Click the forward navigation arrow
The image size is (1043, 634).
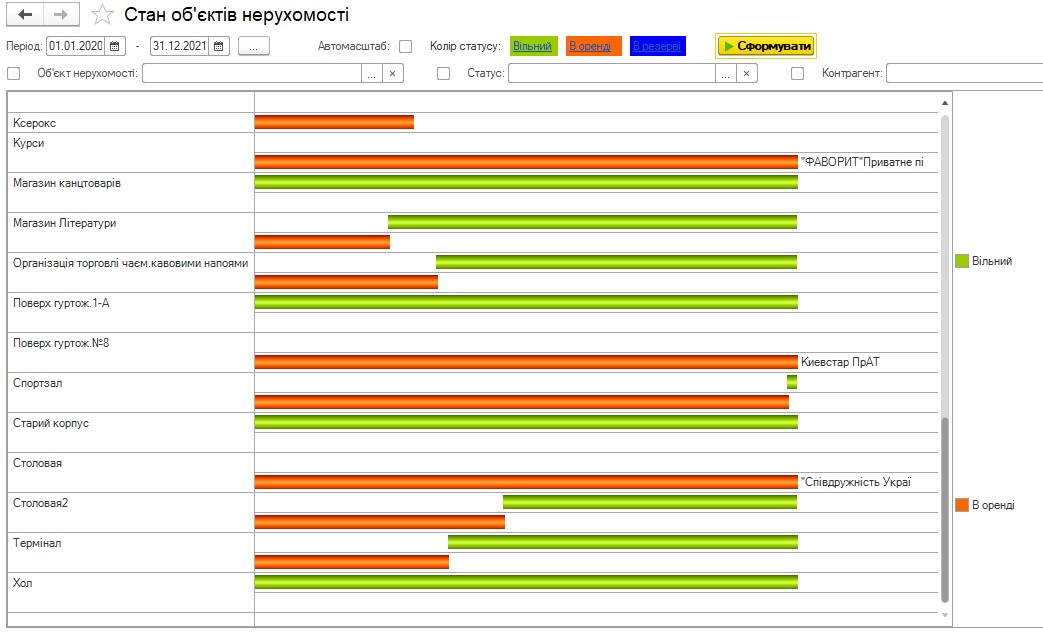coord(60,15)
